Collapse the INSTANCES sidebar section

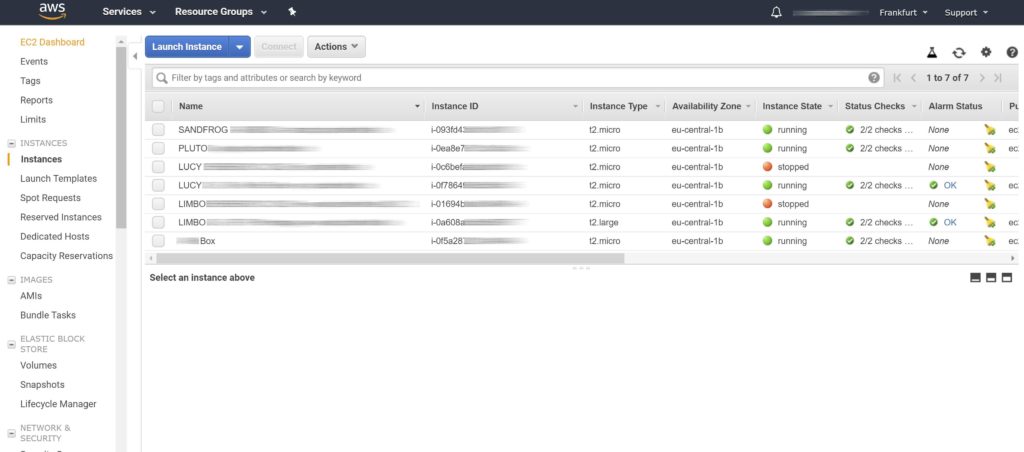coord(11,143)
